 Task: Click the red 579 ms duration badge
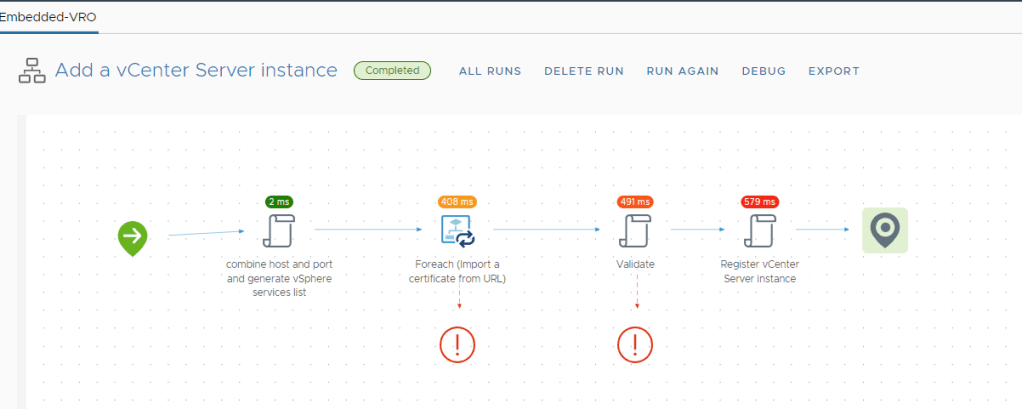tap(759, 201)
